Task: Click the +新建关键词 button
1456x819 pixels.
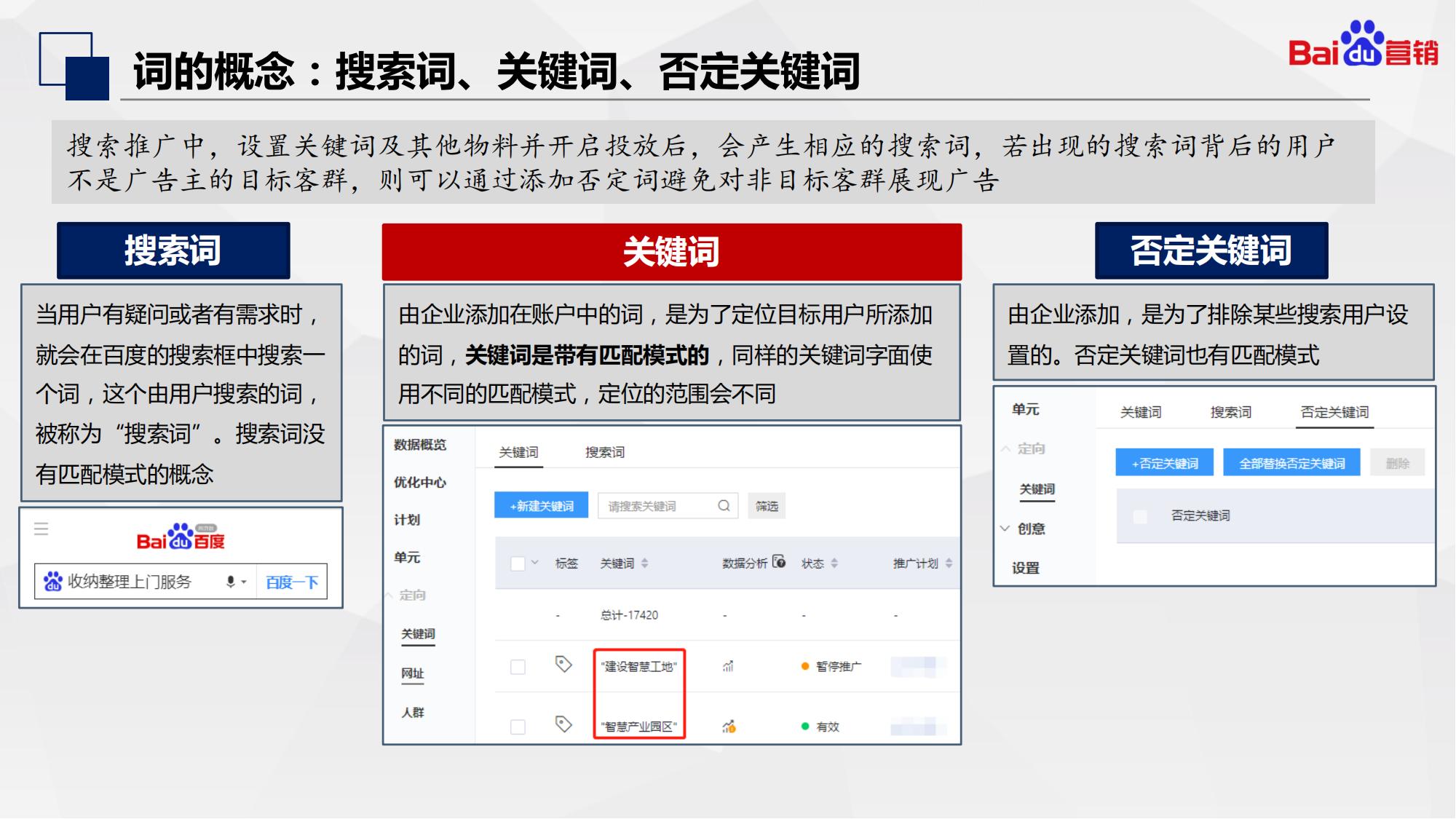Action: (542, 505)
